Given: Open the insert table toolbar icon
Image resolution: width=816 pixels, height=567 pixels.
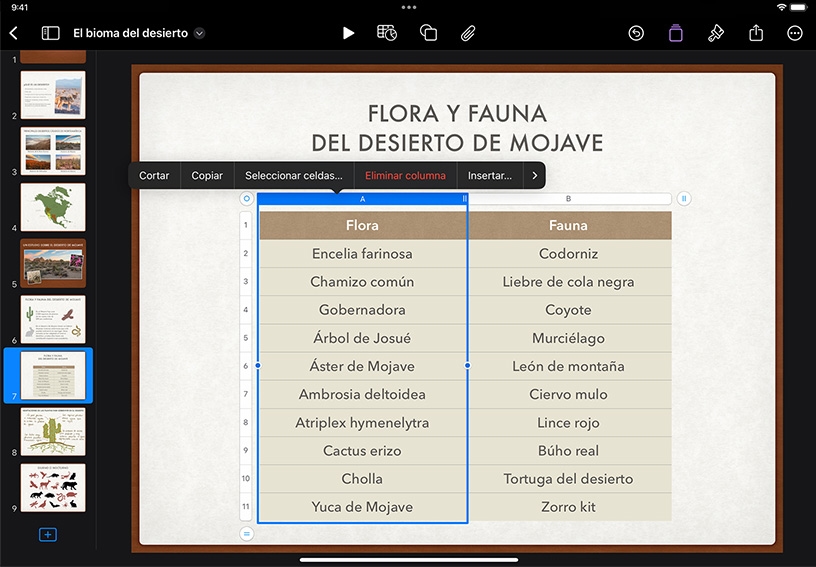Looking at the screenshot, I should (387, 33).
